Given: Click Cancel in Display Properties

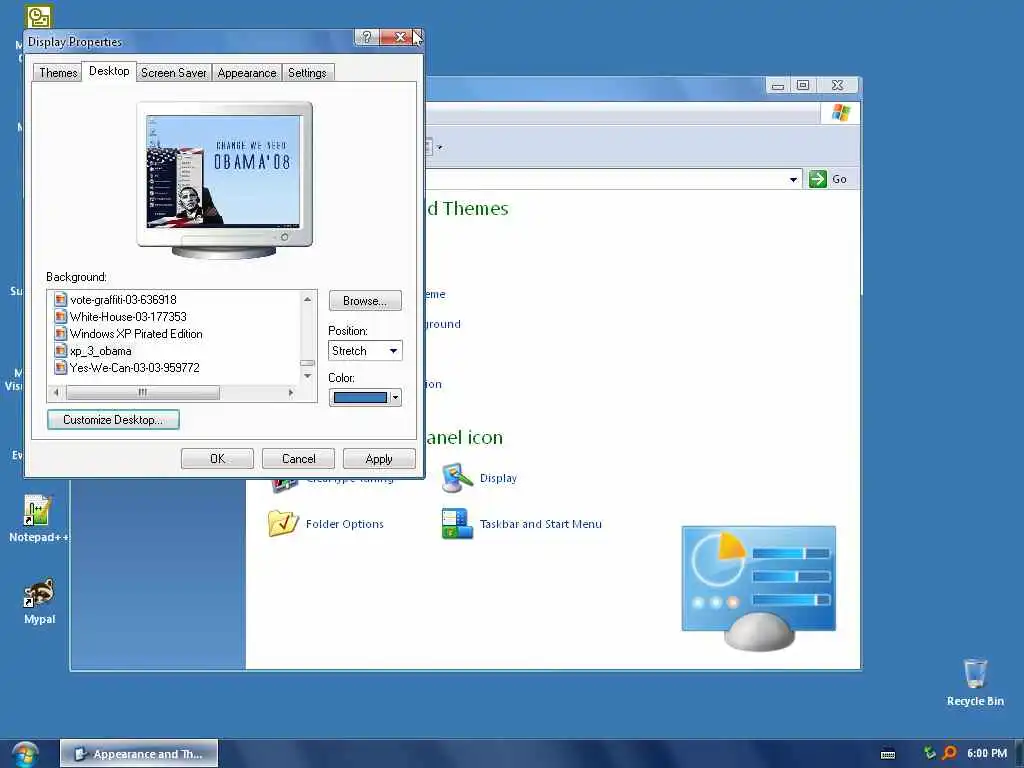Looking at the screenshot, I should (x=298, y=458).
